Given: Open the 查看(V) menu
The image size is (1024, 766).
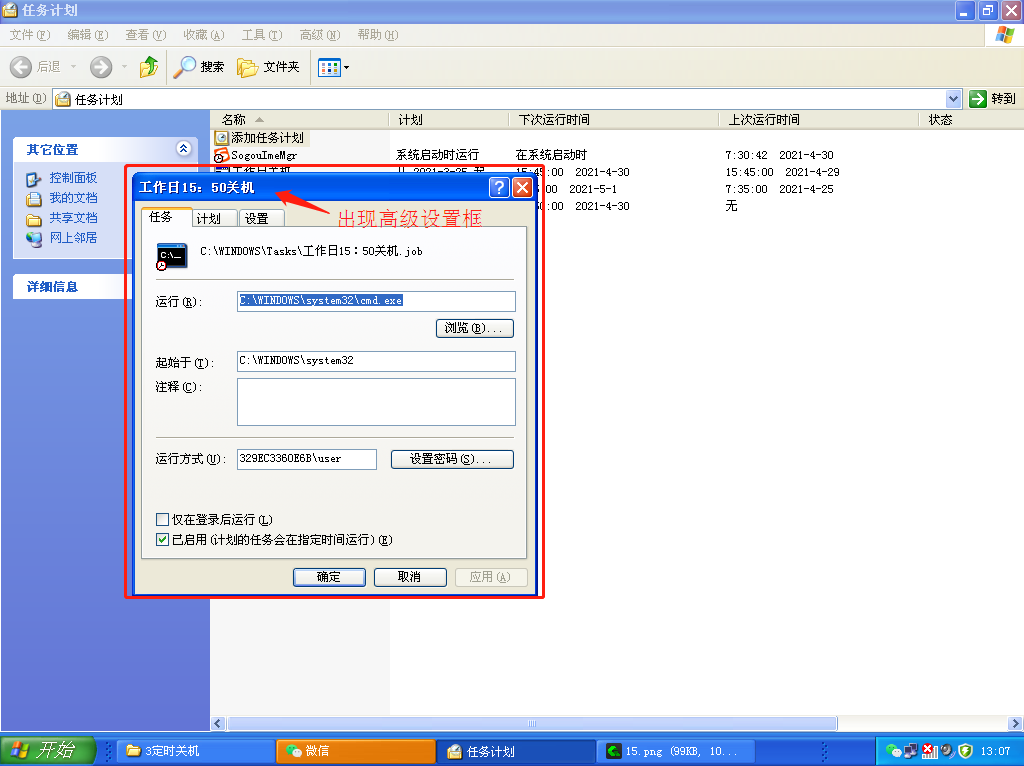Looking at the screenshot, I should point(146,35).
